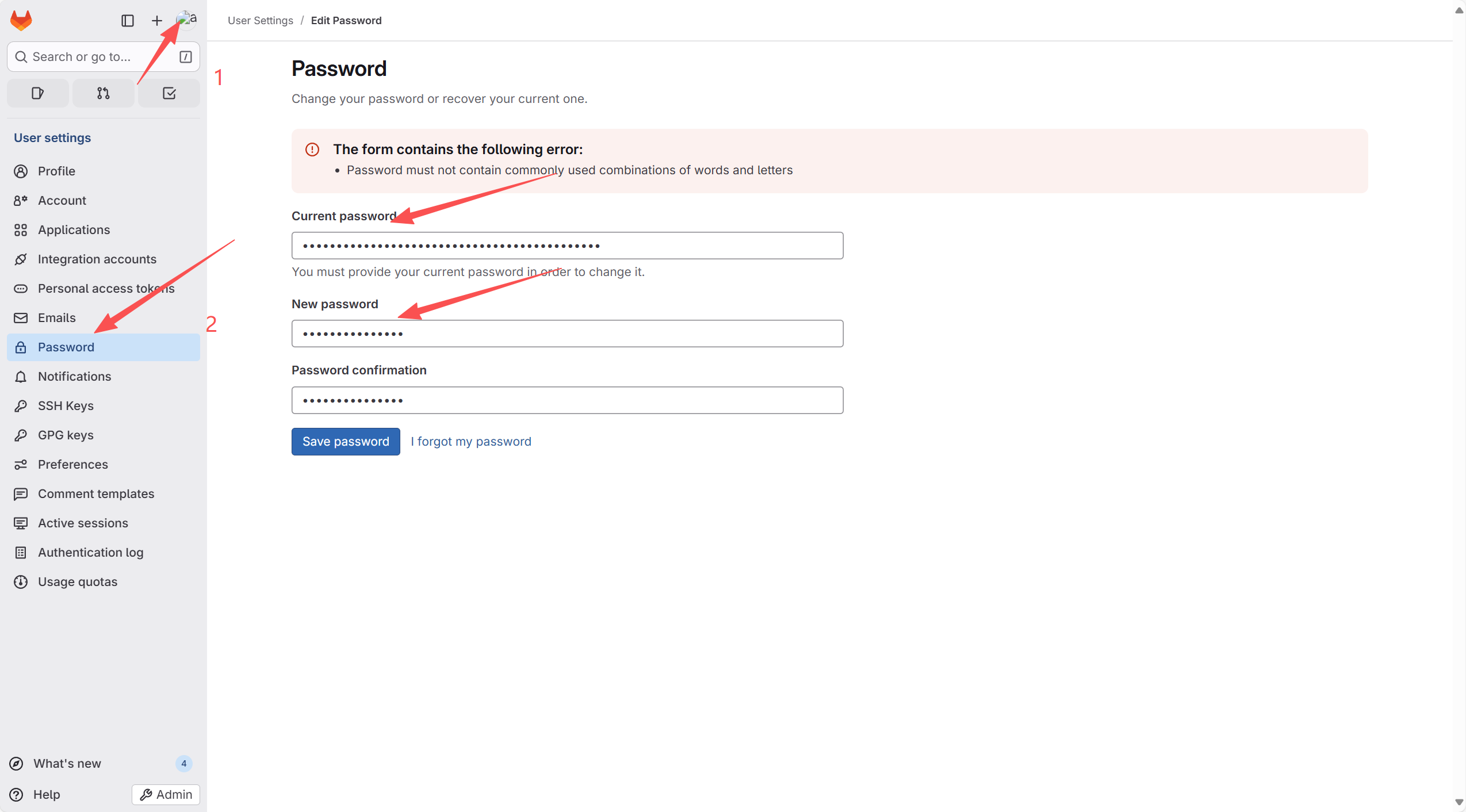Open Profile in the settings sidebar
Image resolution: width=1466 pixels, height=812 pixels.
point(56,171)
